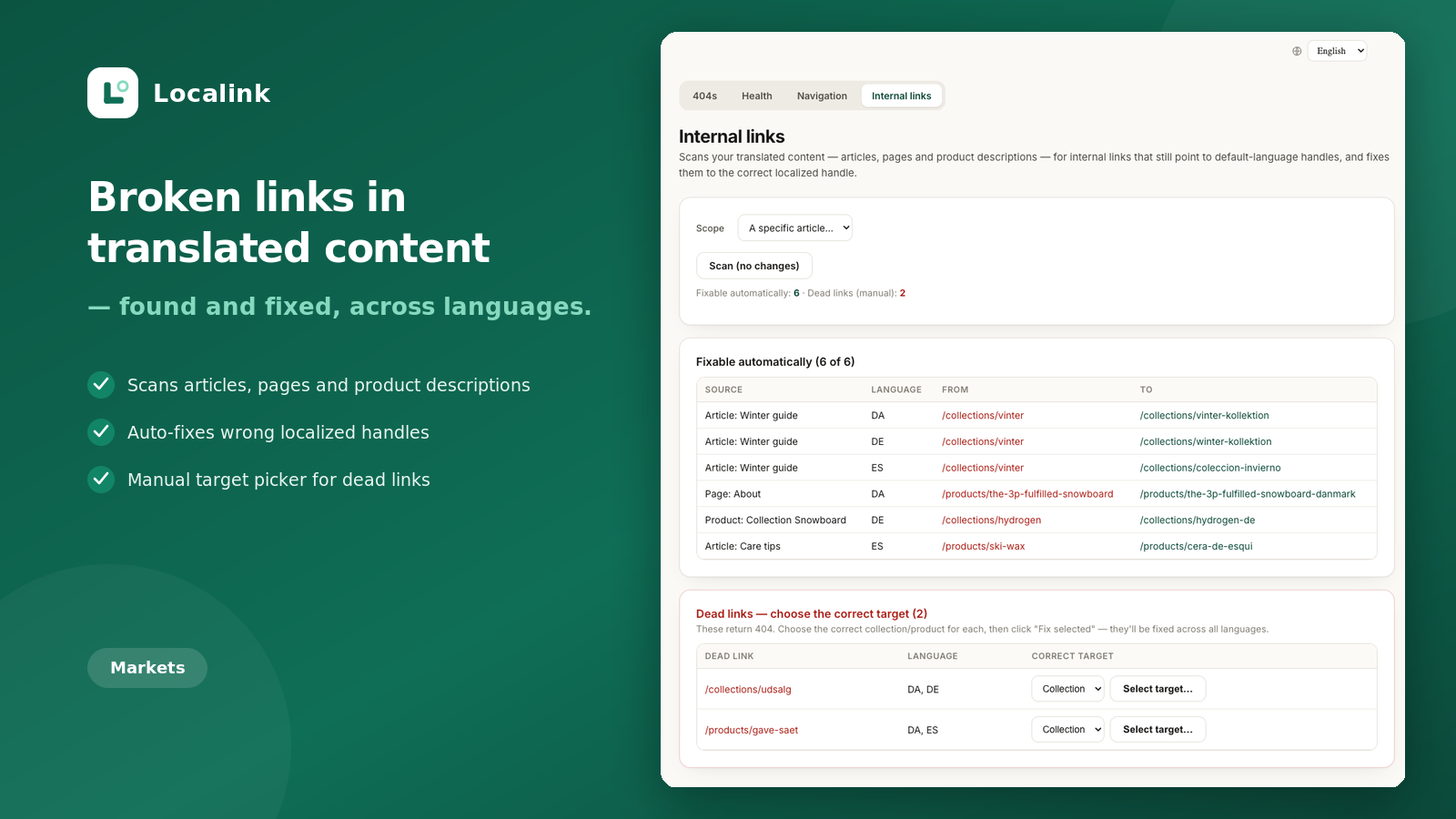Click /collections/vinter in the DA Winter guide row
1456x819 pixels.
tap(983, 416)
